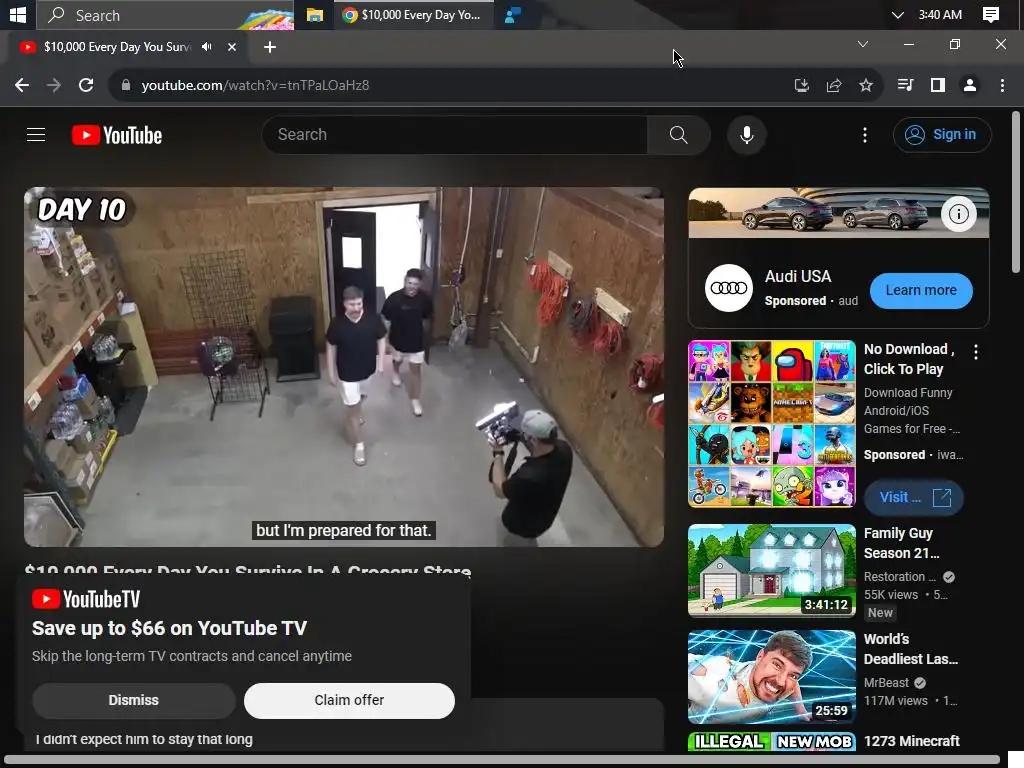The width and height of the screenshot is (1024, 768).
Task: Open the Windows notification center
Action: click(991, 14)
